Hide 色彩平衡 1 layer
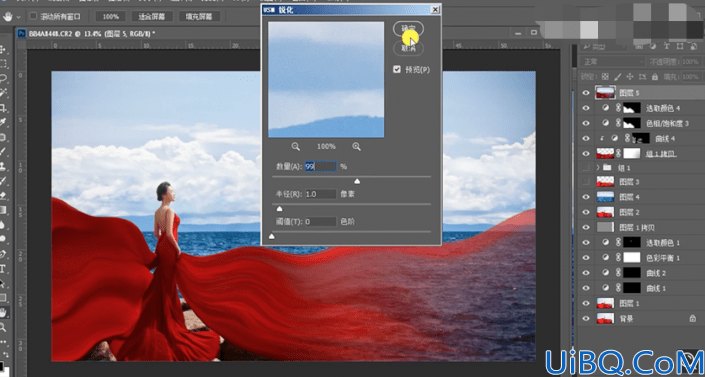 click(585, 258)
